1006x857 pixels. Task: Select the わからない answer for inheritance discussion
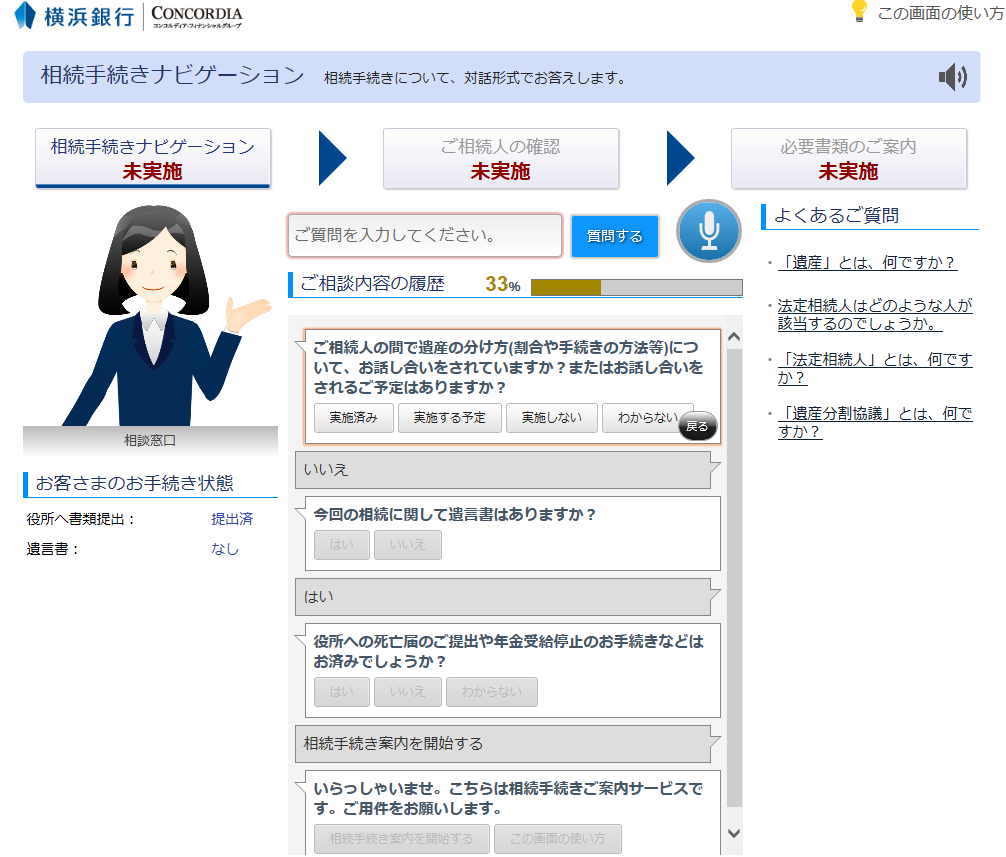tap(647, 418)
